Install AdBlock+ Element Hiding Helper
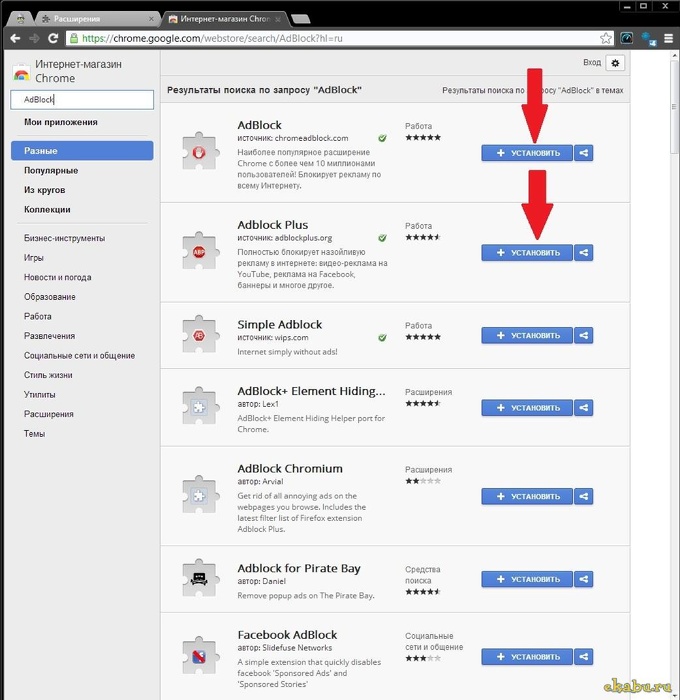Viewport: 680px width, 700px height. [x=527, y=408]
